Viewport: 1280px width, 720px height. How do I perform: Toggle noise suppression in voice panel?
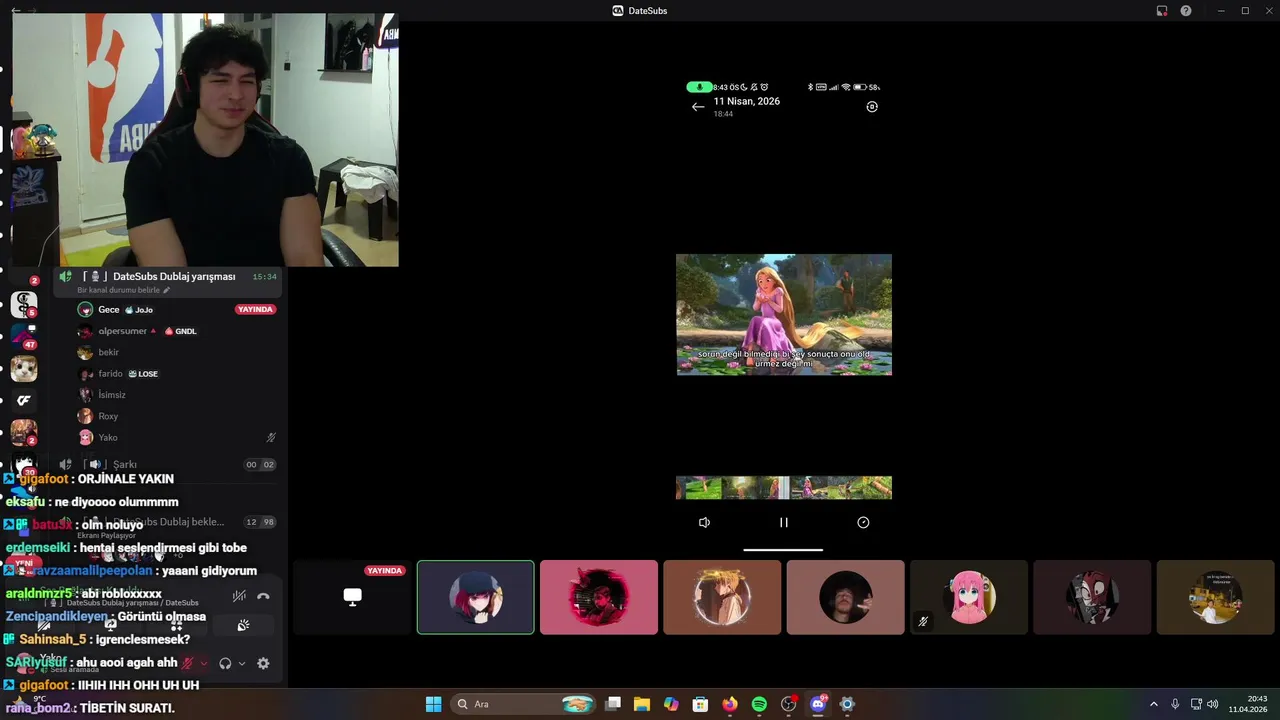coord(239,596)
